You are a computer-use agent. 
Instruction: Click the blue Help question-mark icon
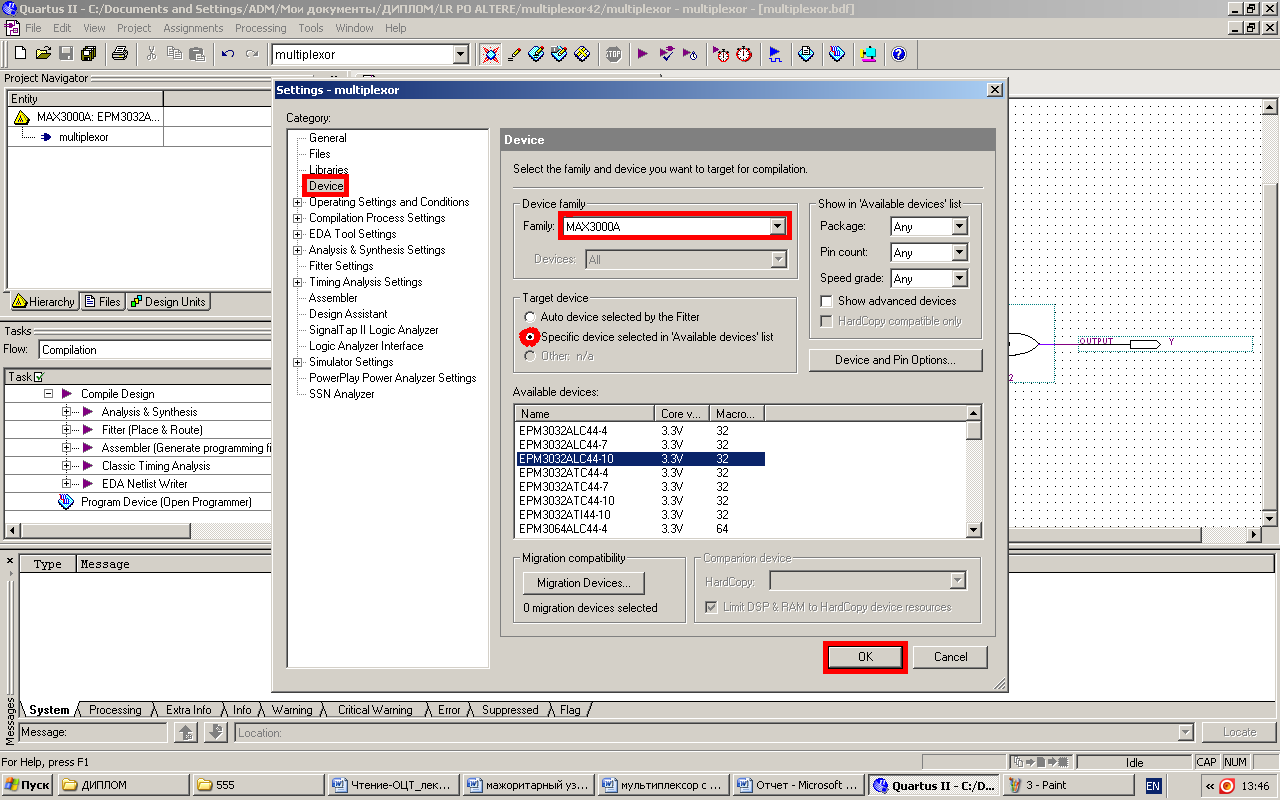point(899,54)
